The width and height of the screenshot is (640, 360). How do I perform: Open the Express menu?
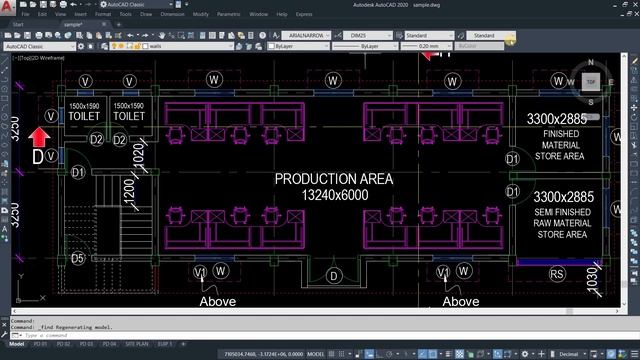point(304,14)
